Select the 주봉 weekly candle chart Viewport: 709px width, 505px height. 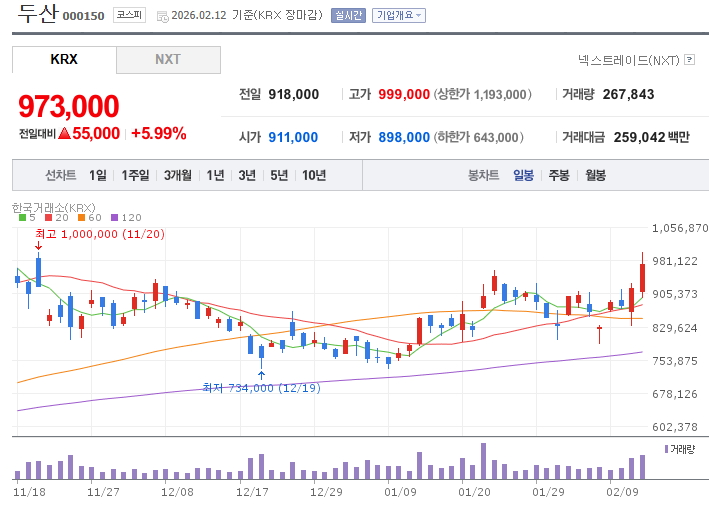click(559, 175)
